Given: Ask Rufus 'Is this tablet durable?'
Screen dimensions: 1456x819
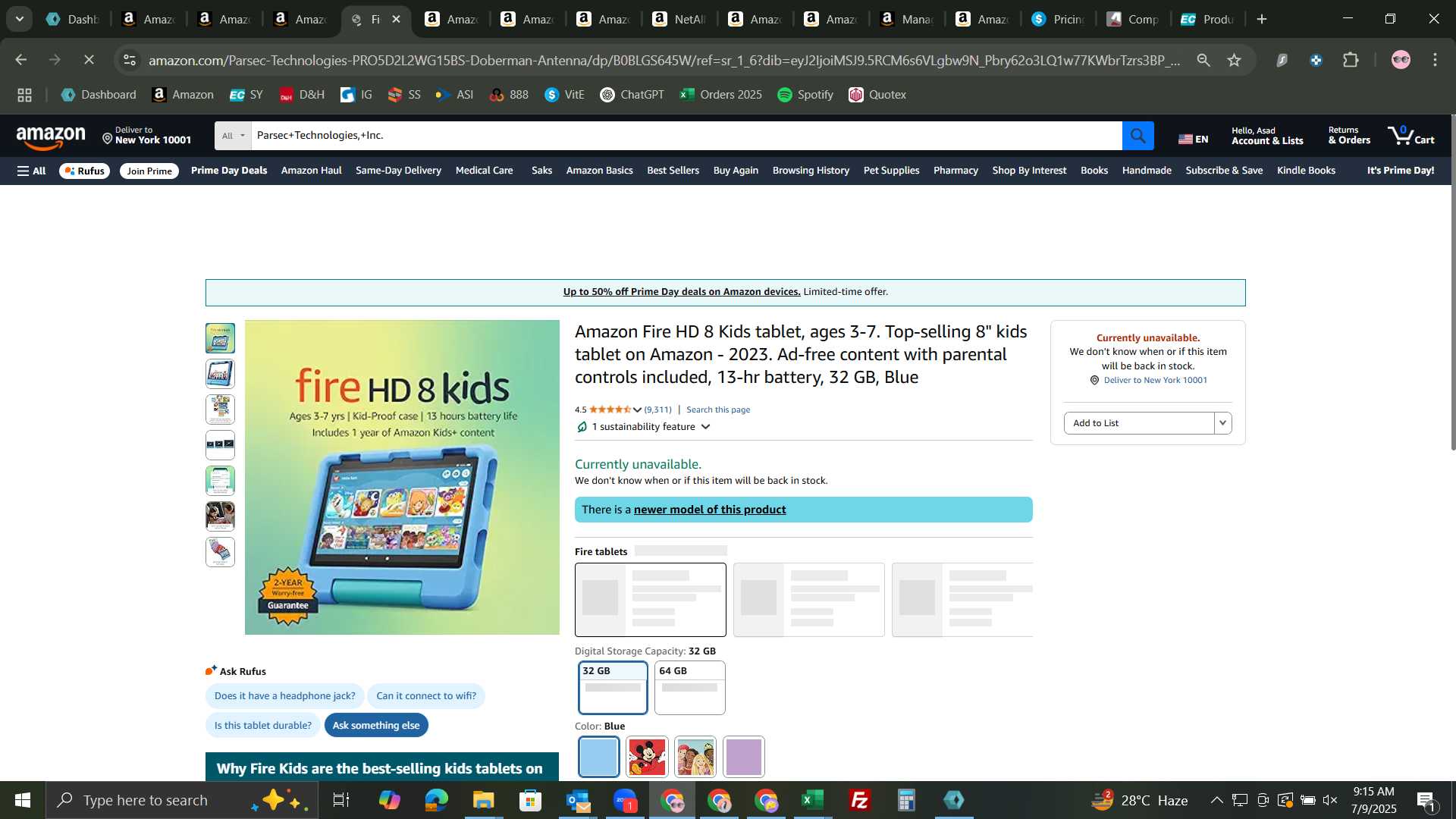Looking at the screenshot, I should pos(262,726).
